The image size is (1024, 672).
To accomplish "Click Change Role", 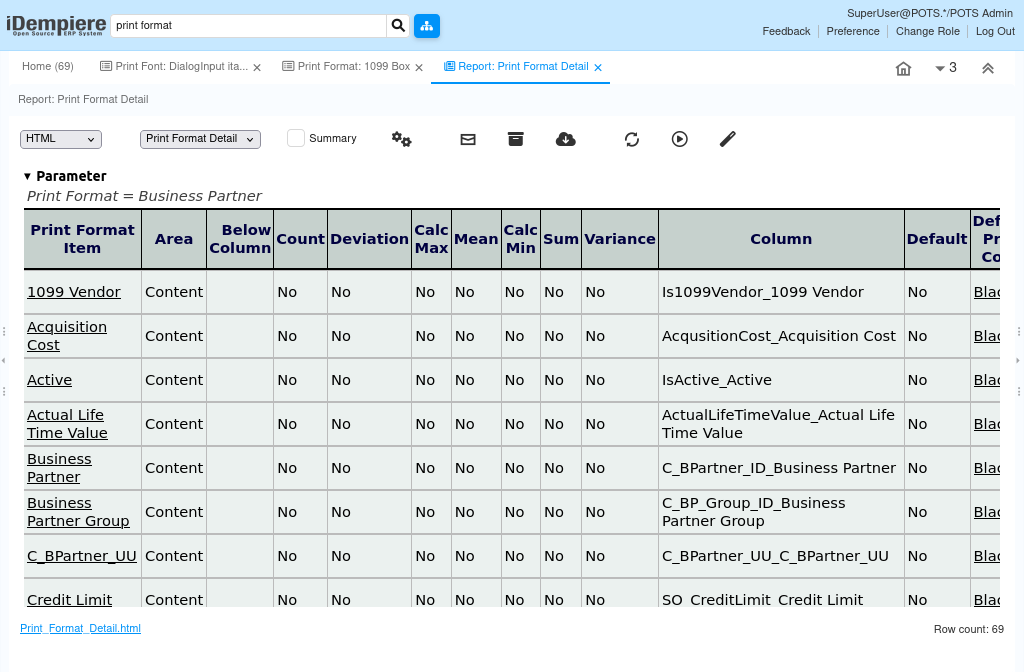I will point(927,31).
